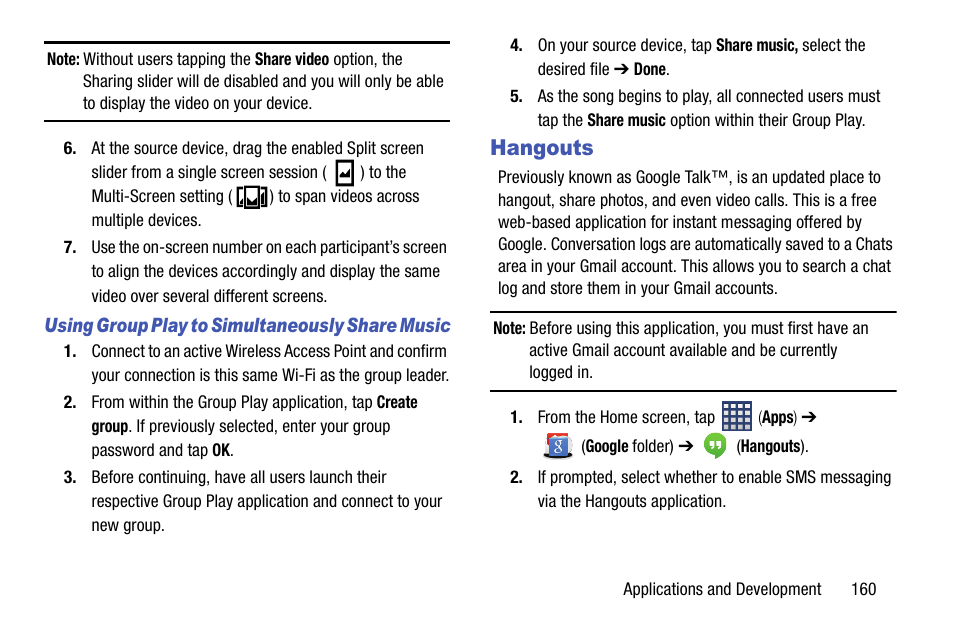
Task: Click the Multi-Screen setting icon
Action: [252, 197]
